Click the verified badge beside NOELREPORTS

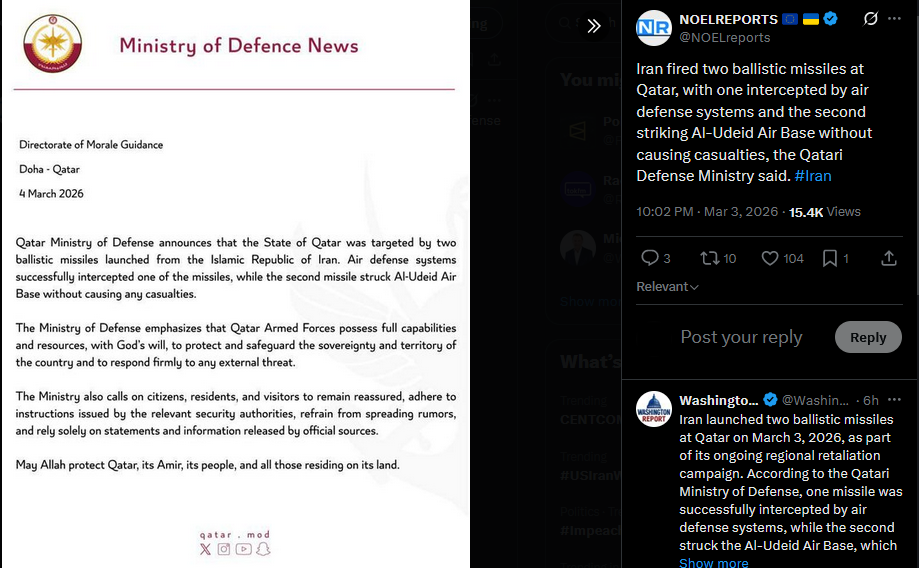point(830,19)
